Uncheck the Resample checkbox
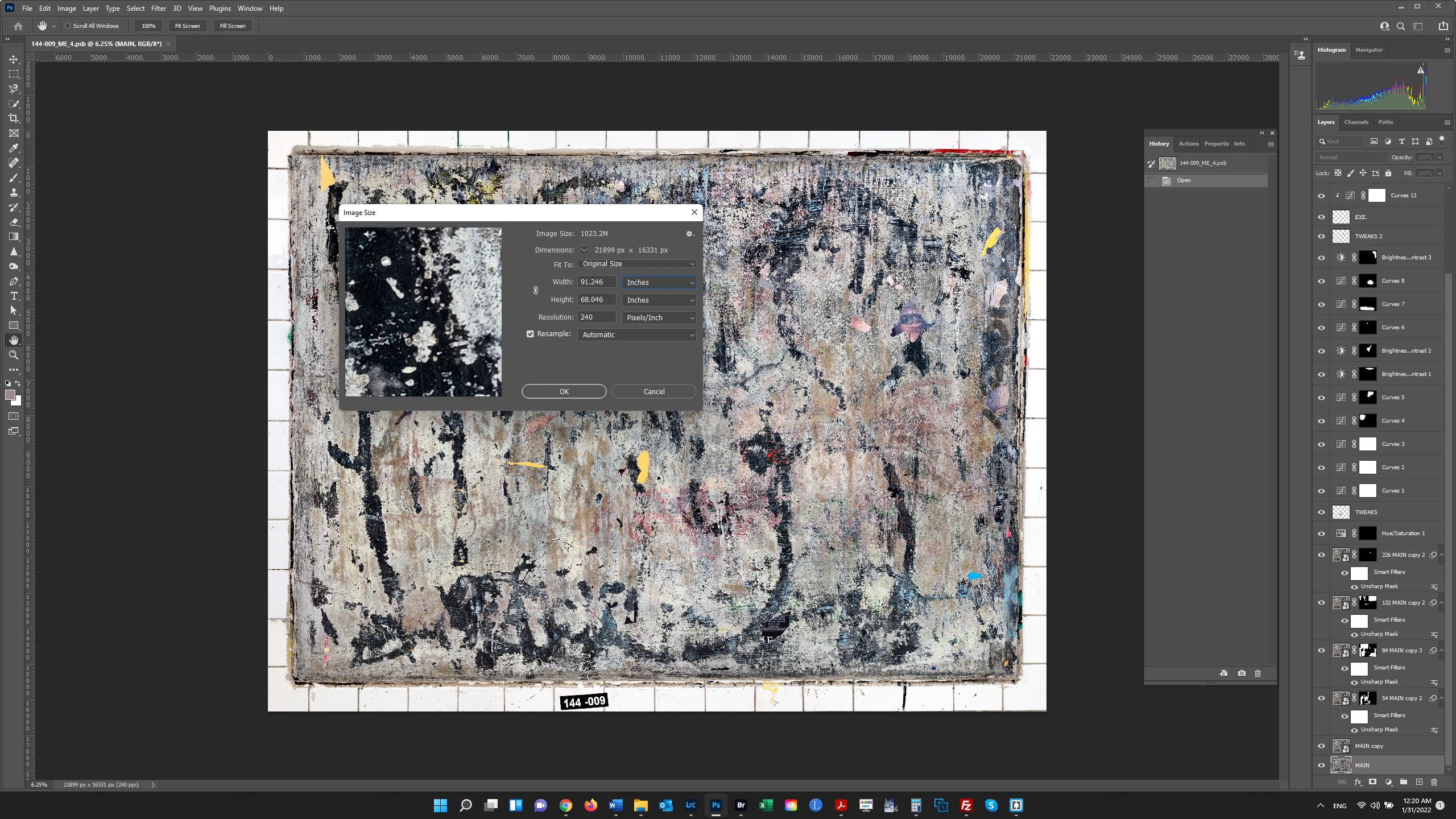Screen dimensions: 1456x819 pyautogui.click(x=530, y=334)
